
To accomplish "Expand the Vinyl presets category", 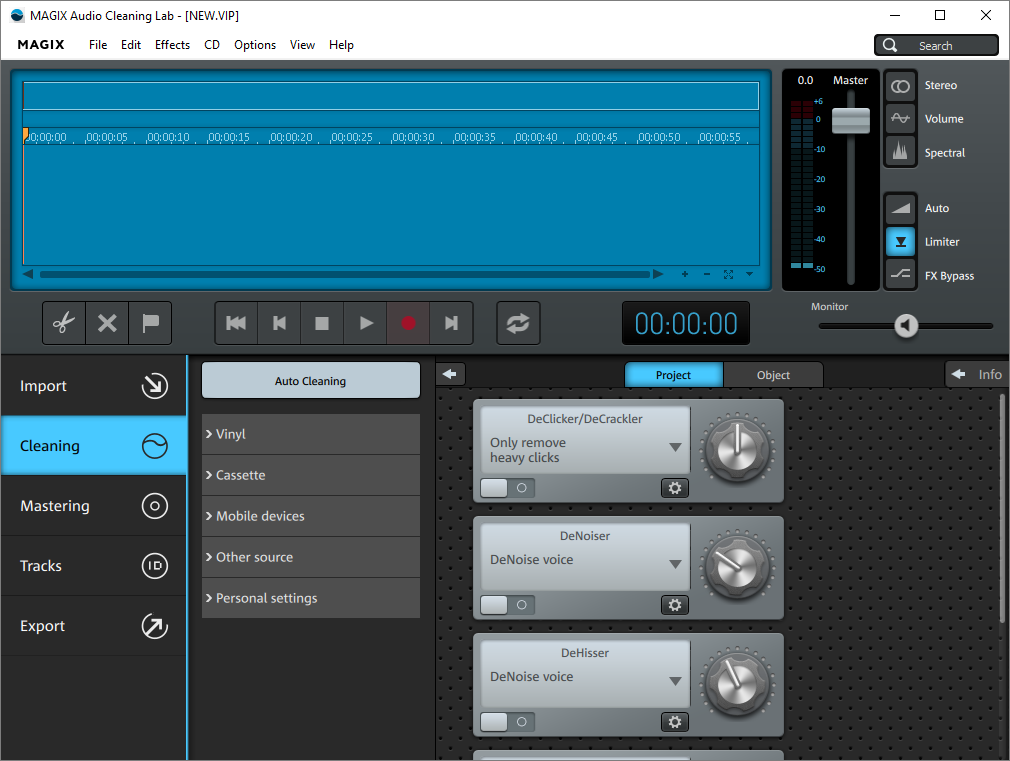I will point(310,434).
